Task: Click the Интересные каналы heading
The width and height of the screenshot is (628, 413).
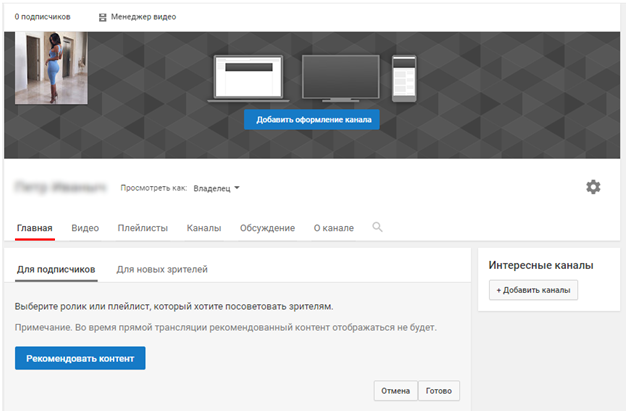Action: [541, 265]
